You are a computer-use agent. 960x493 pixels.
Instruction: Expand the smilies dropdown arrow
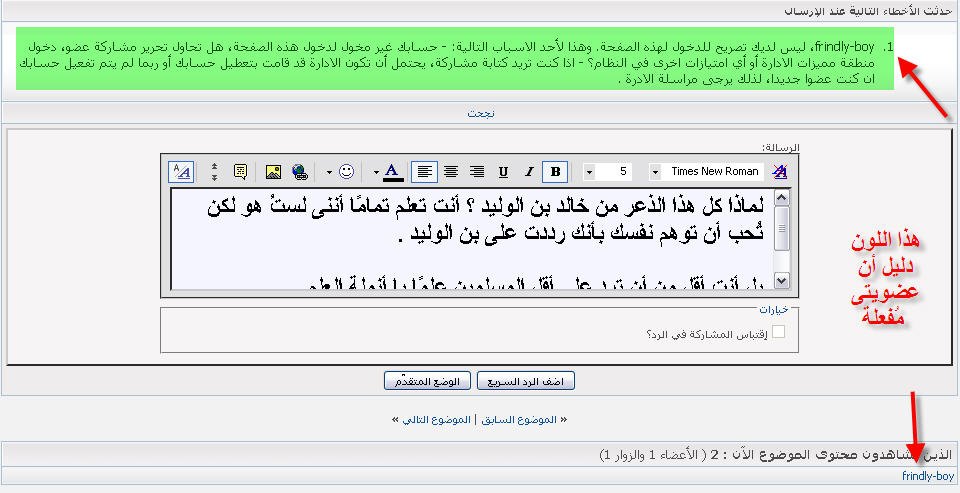coord(328,172)
